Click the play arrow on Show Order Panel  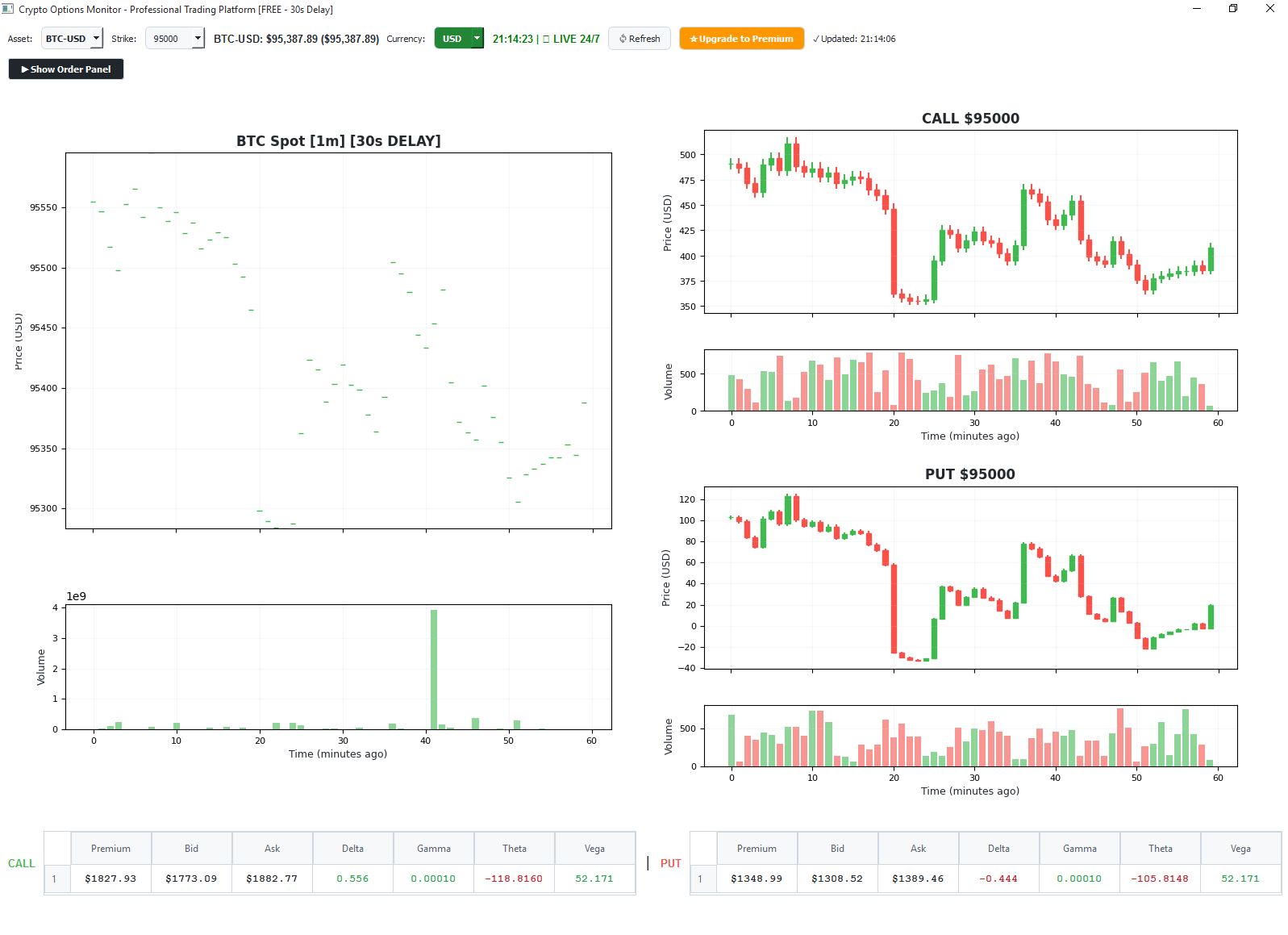point(23,69)
